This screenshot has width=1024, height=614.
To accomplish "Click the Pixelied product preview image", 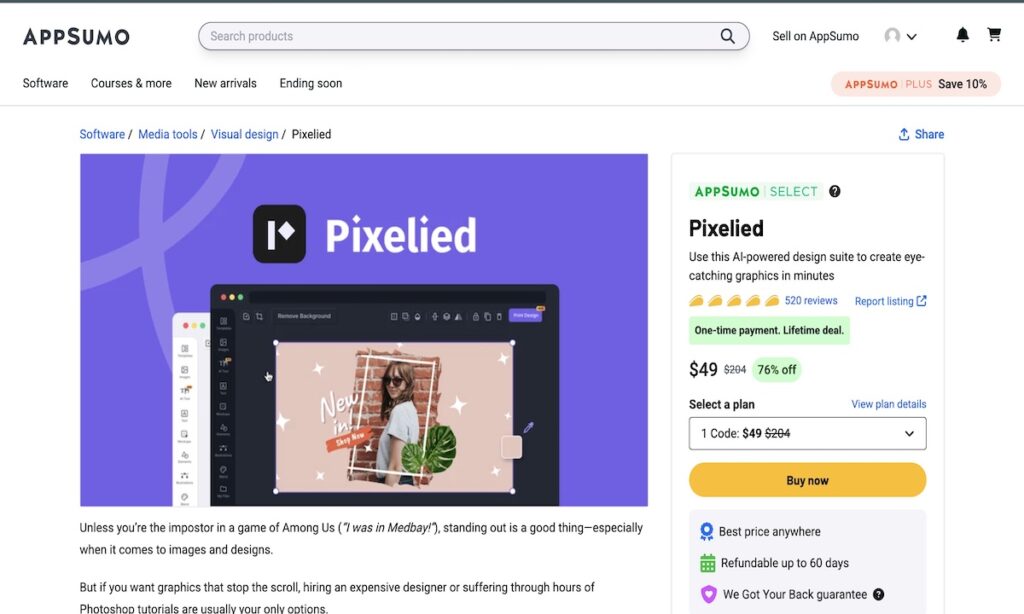I will tap(364, 330).
